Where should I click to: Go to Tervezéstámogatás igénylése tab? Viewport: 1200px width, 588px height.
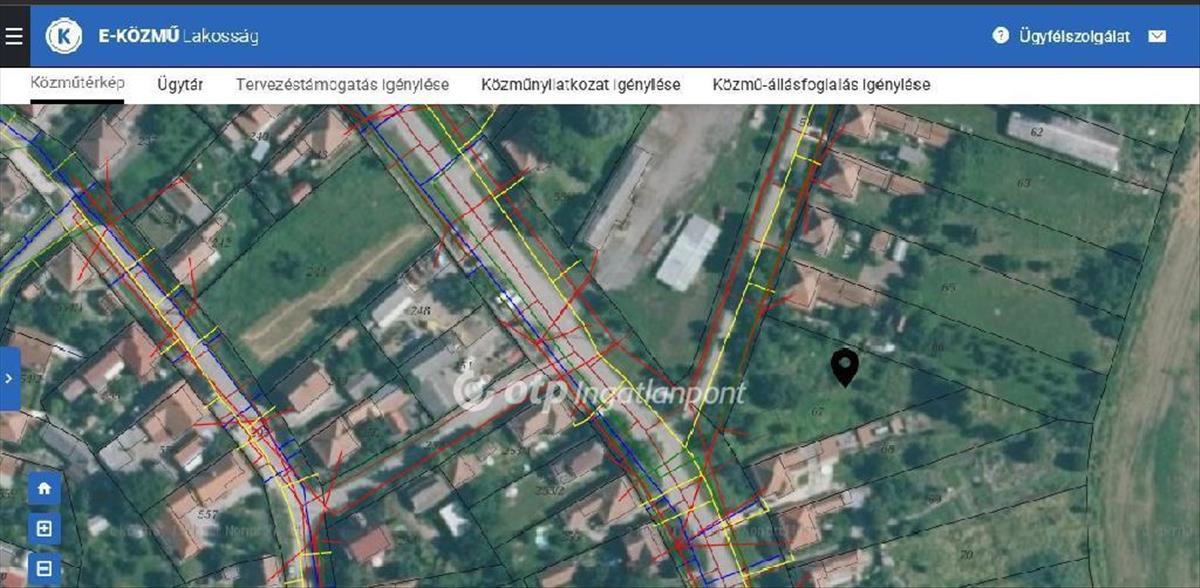click(x=342, y=85)
